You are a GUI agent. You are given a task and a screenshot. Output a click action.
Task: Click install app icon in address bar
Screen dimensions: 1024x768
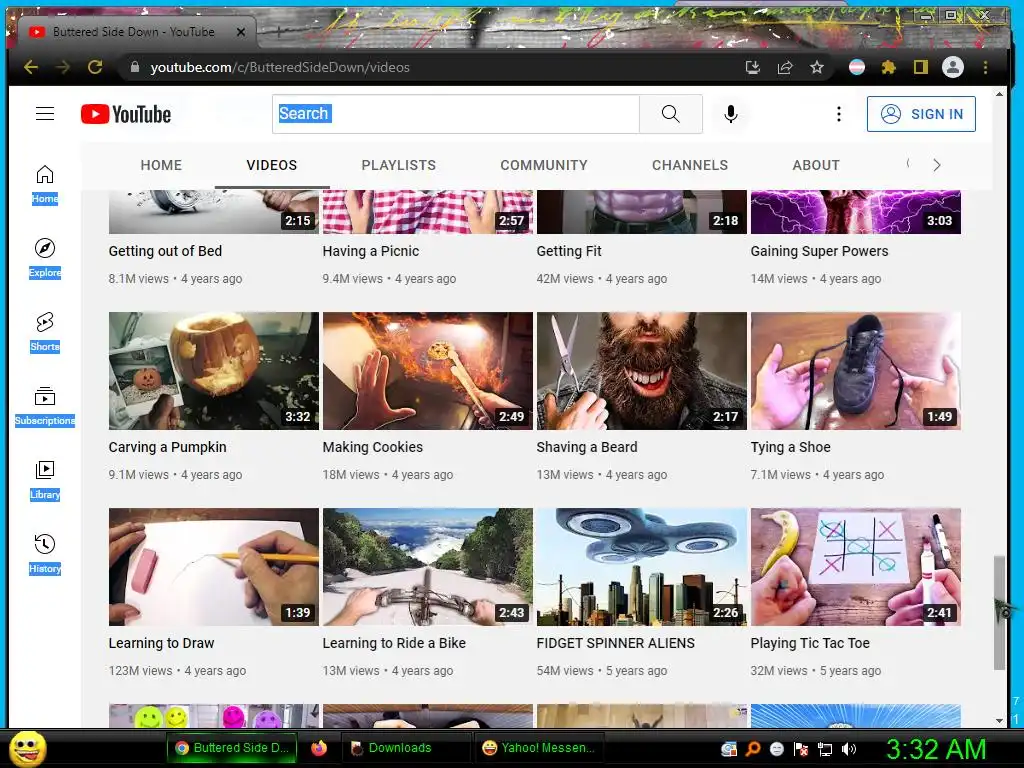tap(752, 67)
